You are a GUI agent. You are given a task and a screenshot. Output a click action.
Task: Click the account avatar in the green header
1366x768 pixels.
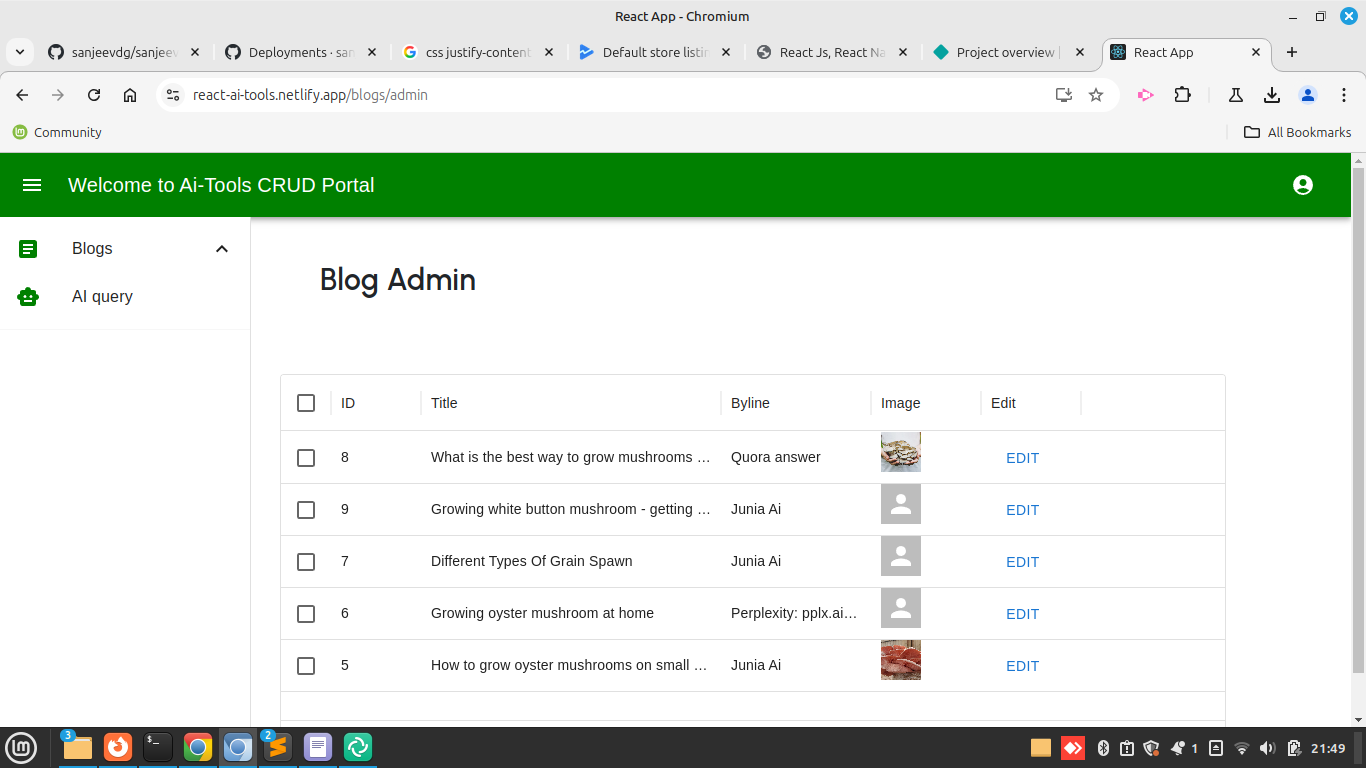(x=1303, y=185)
